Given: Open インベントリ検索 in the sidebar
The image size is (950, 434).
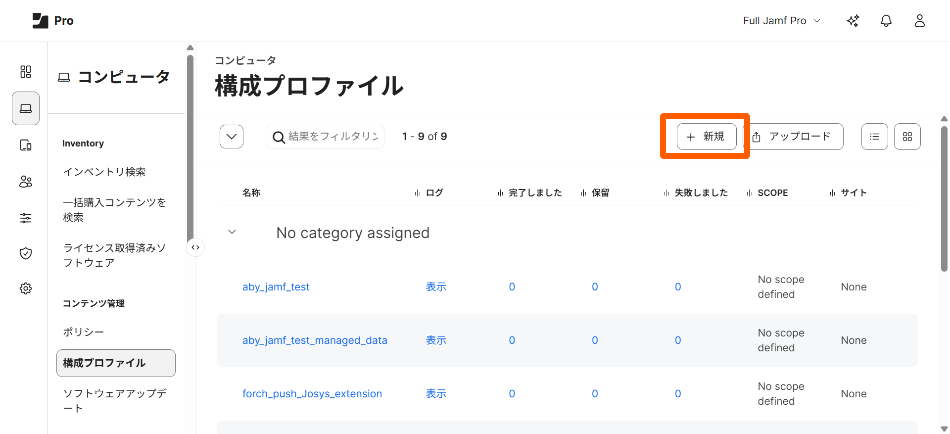Looking at the screenshot, I should click(x=104, y=171).
